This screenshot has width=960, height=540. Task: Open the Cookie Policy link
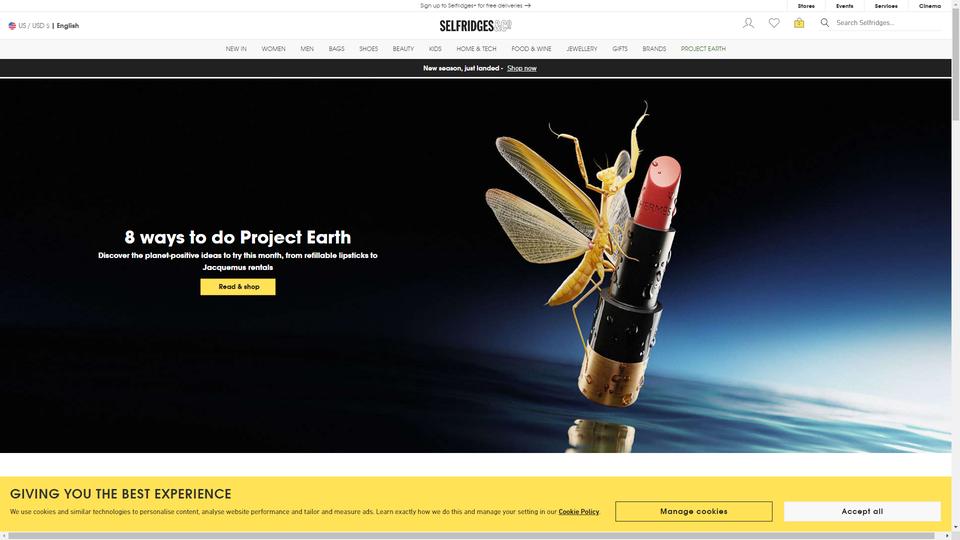[579, 512]
